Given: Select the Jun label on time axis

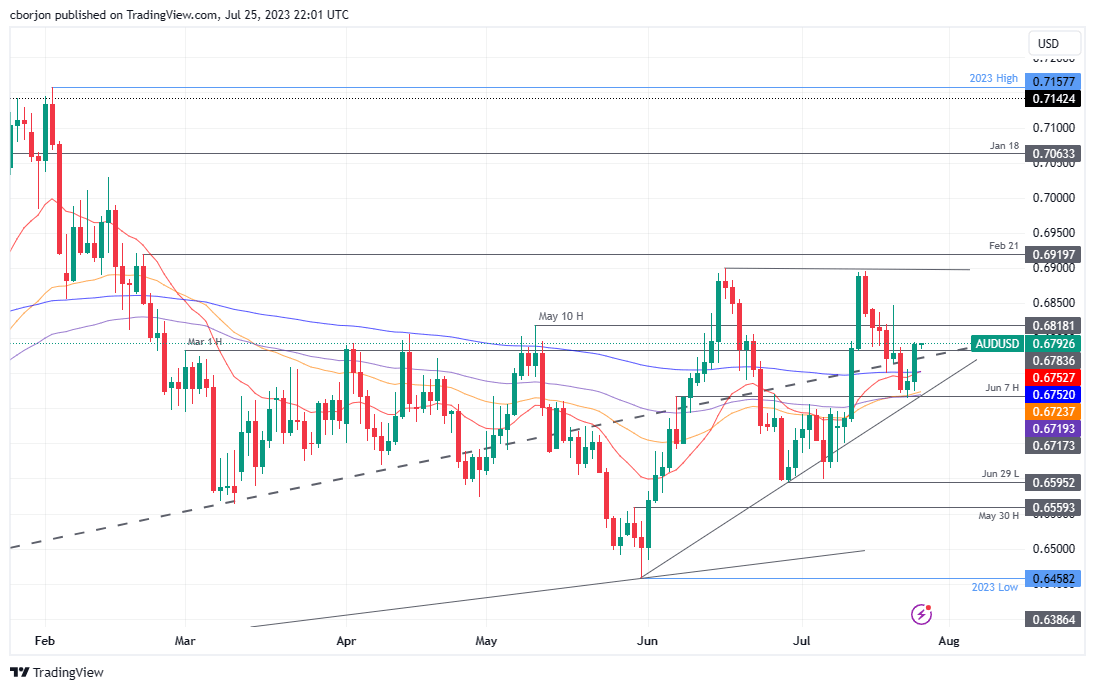Looking at the screenshot, I should coord(647,640).
